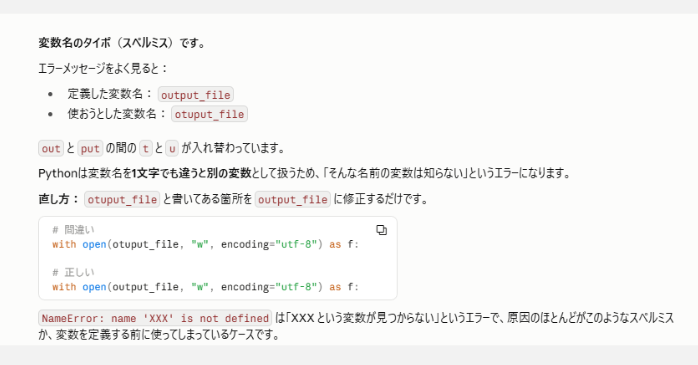This screenshot has width=698, height=365.
Task: Click the bold label 直し方：
Action: pos(59,199)
